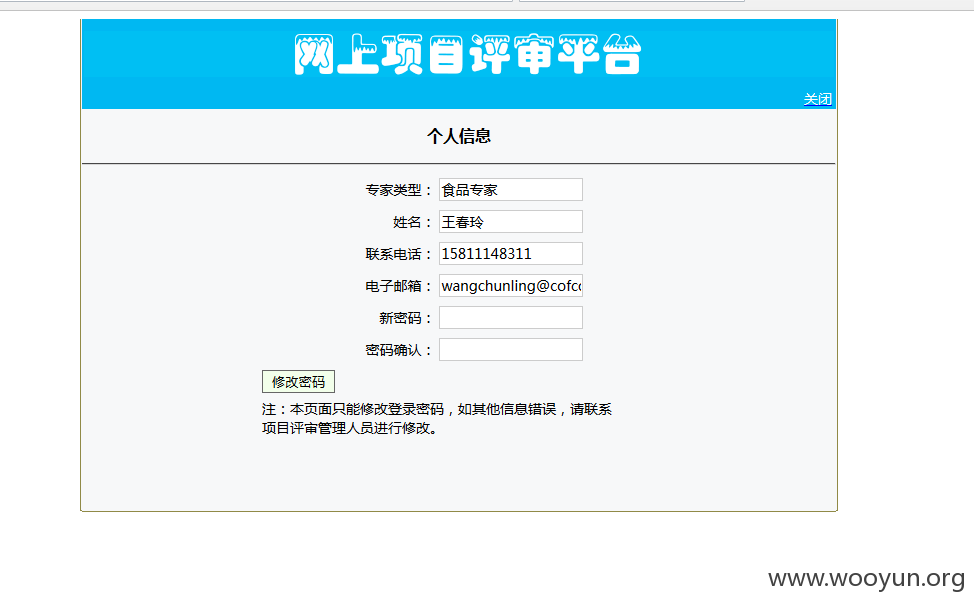
Task: Click the note beginning 注：本页面只能修改登录密码
Action: click(x=437, y=419)
